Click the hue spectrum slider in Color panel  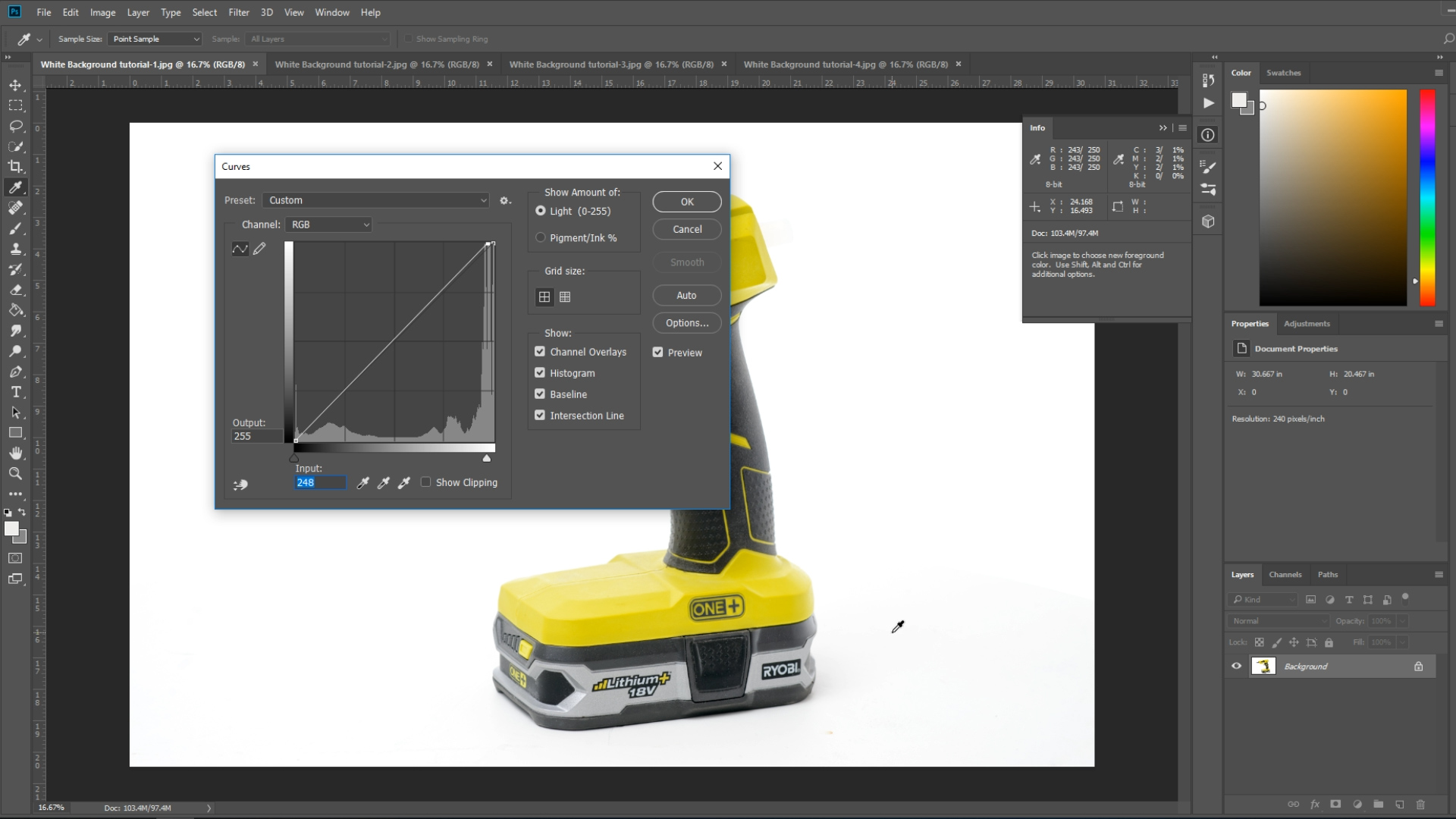click(1427, 197)
